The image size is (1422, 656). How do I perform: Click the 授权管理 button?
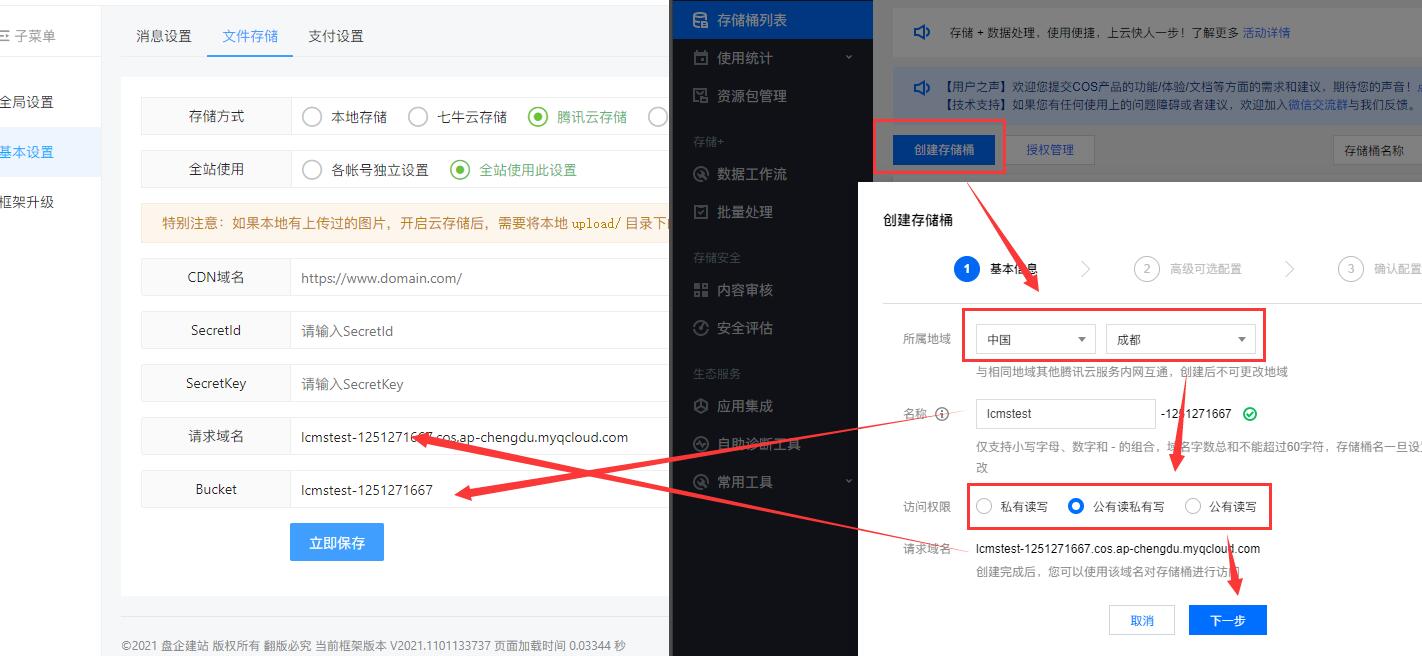(1049, 150)
